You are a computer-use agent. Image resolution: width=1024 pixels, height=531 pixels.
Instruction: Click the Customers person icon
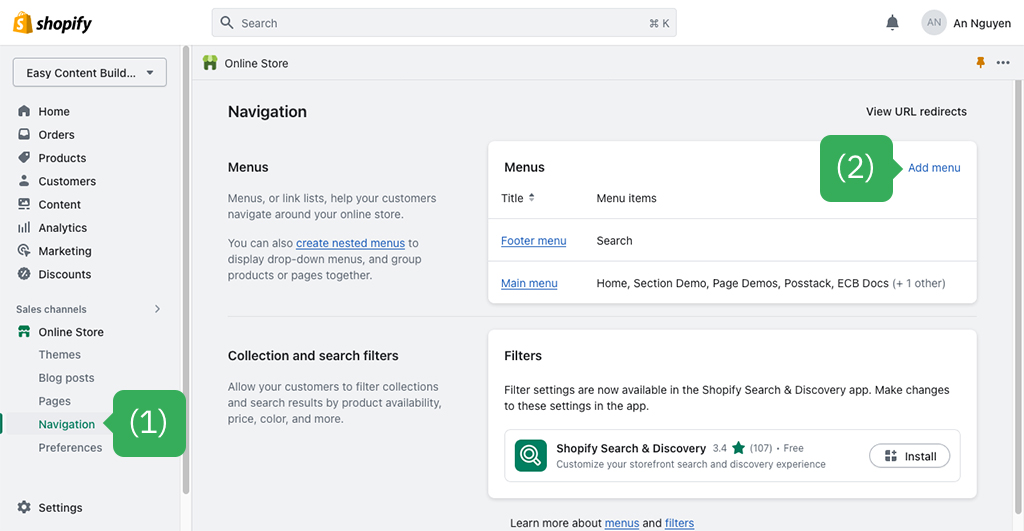pyautogui.click(x=24, y=180)
